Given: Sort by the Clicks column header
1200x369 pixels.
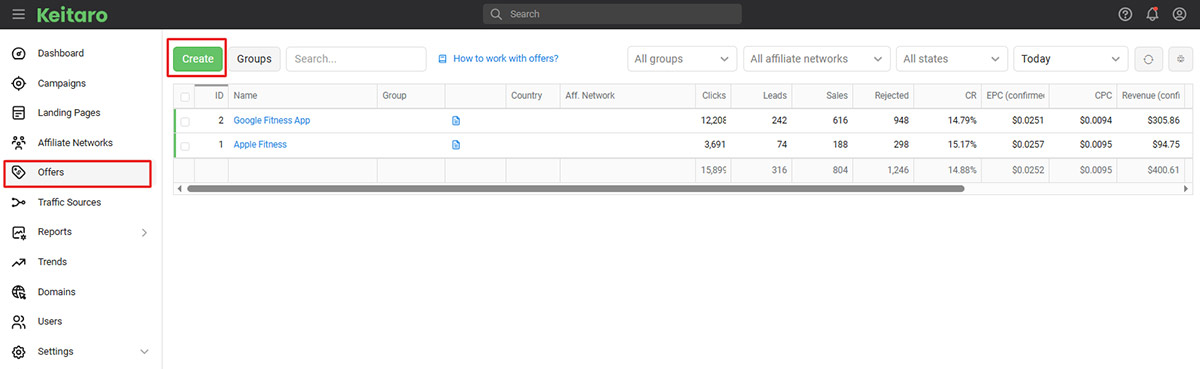Looking at the screenshot, I should [x=714, y=96].
